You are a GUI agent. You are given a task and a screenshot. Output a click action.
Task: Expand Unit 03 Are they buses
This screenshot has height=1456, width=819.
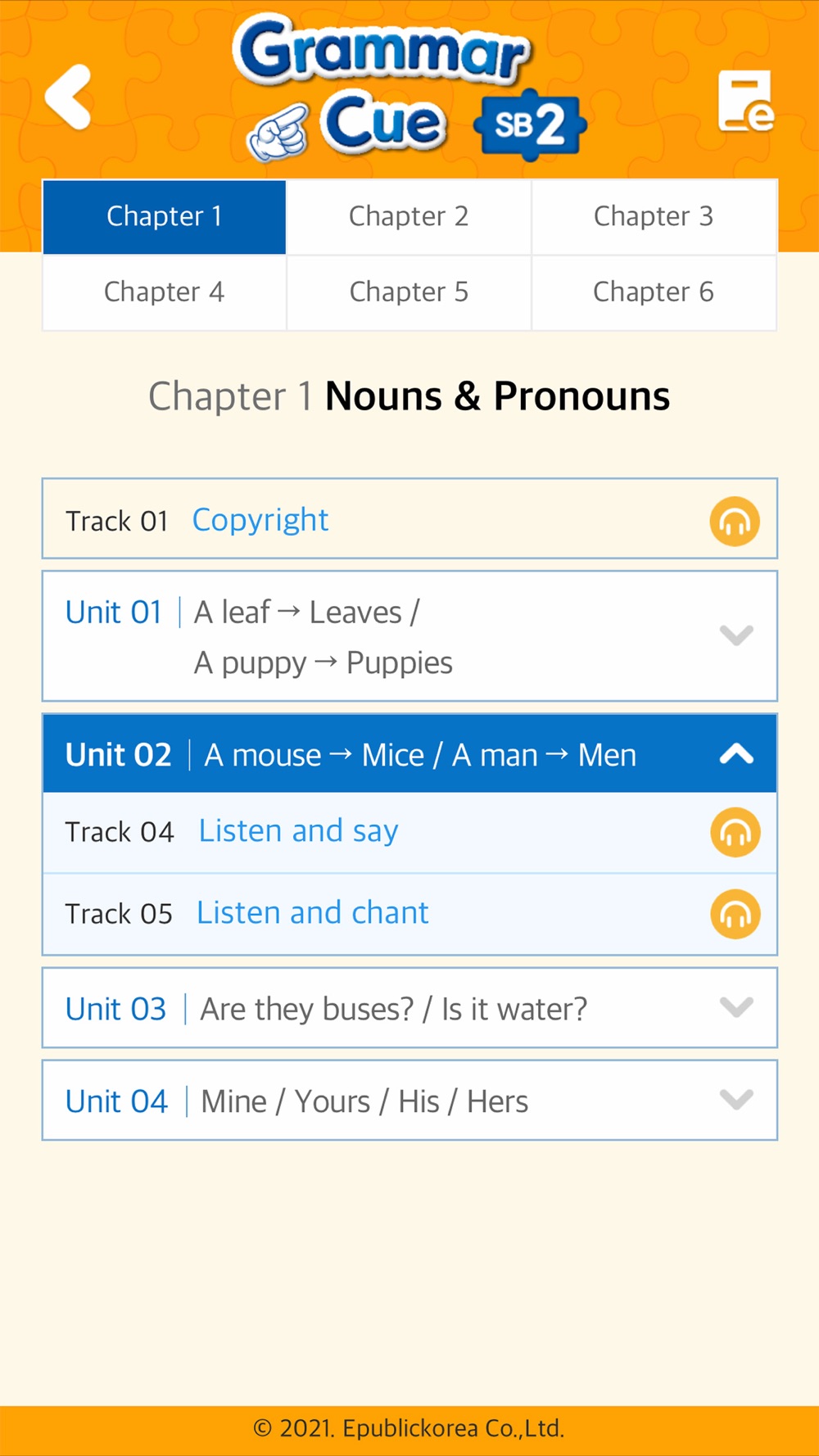coord(409,1008)
